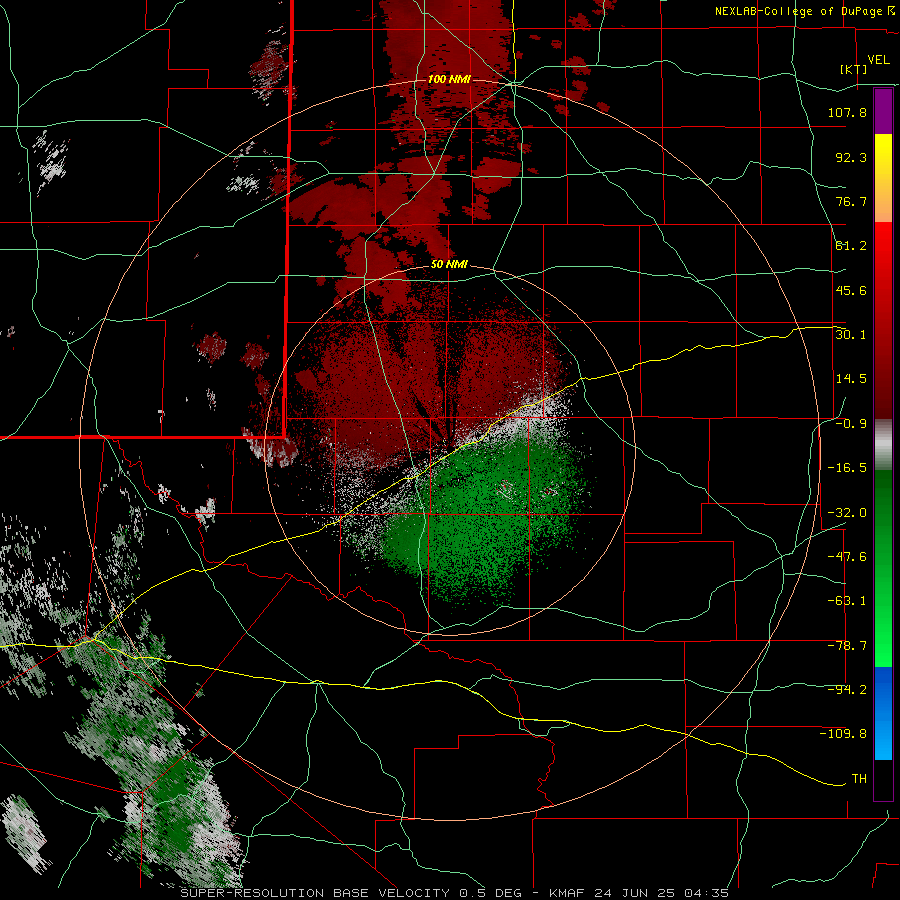Pick the purple segment of color bar
900x900 pixels.
[x=883, y=111]
